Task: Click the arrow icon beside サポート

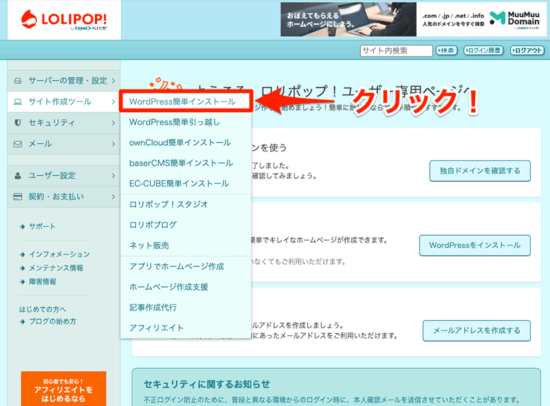Action: [x=22, y=227]
